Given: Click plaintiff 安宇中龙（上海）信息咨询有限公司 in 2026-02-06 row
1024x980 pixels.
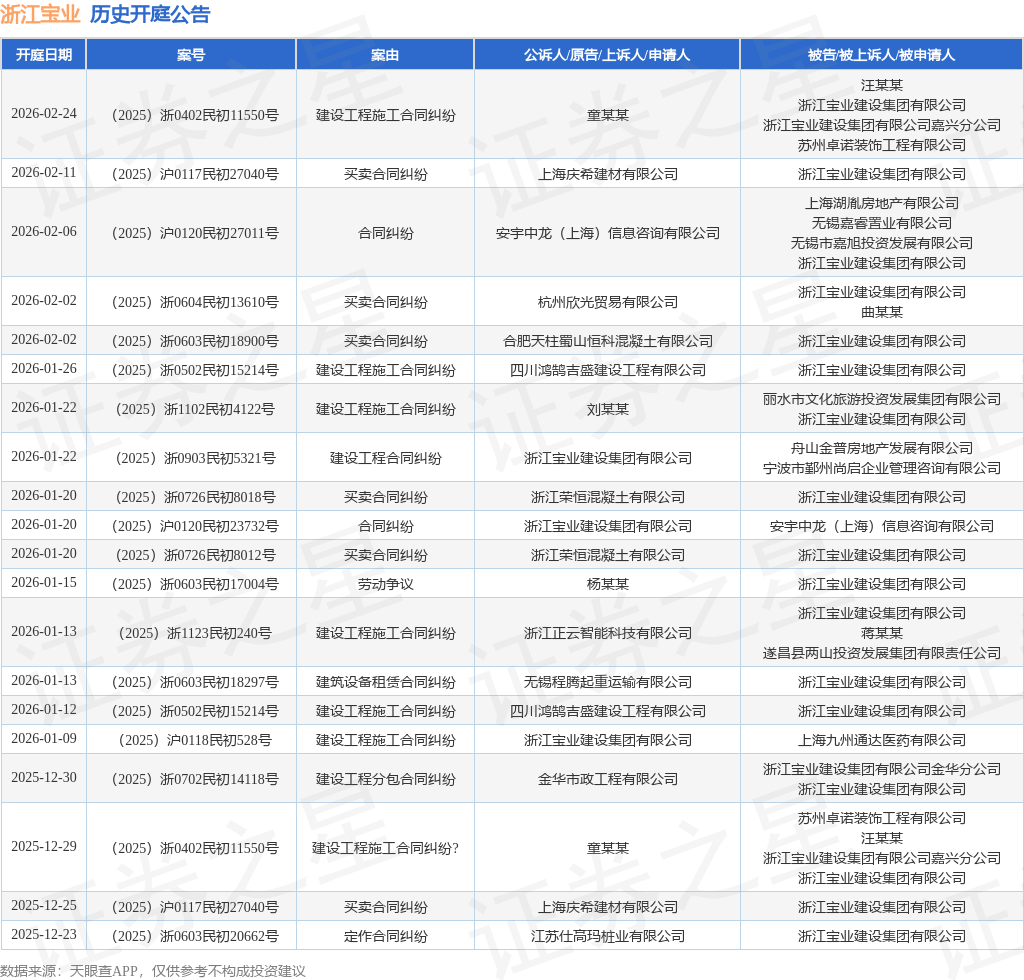Looking at the screenshot, I should 607,233.
